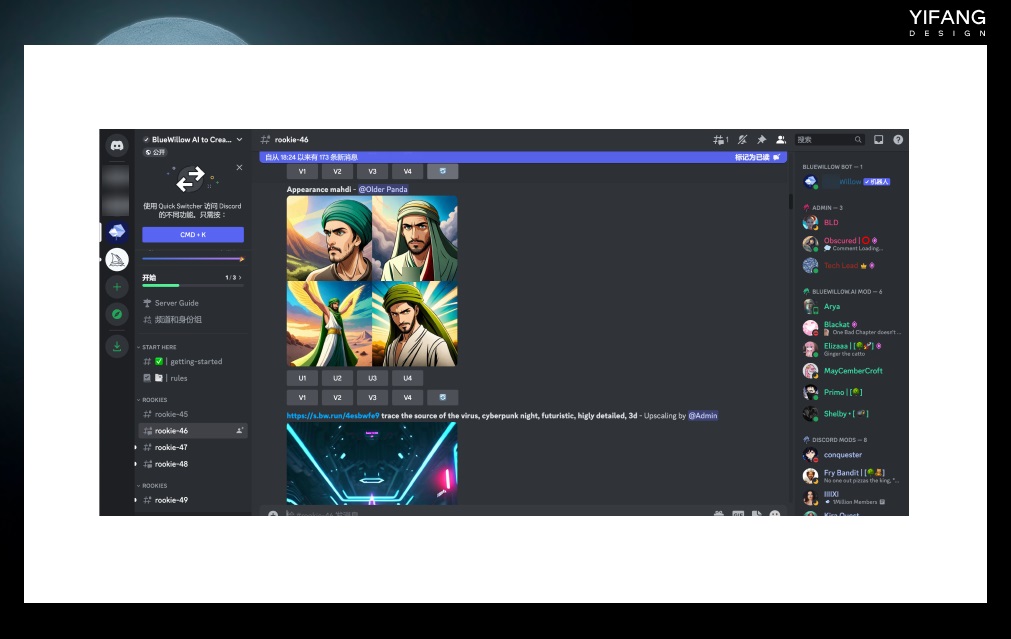
Task: Focus the 搜索 search field
Action: (825, 140)
